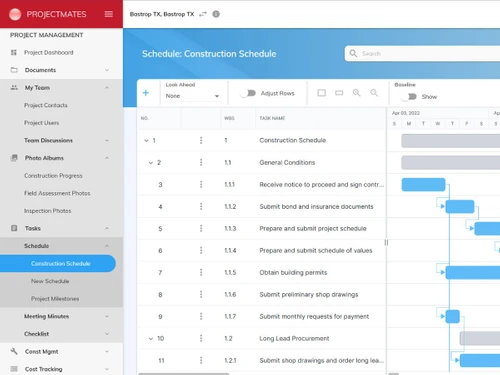Open Inspection Photos album

(x=47, y=211)
